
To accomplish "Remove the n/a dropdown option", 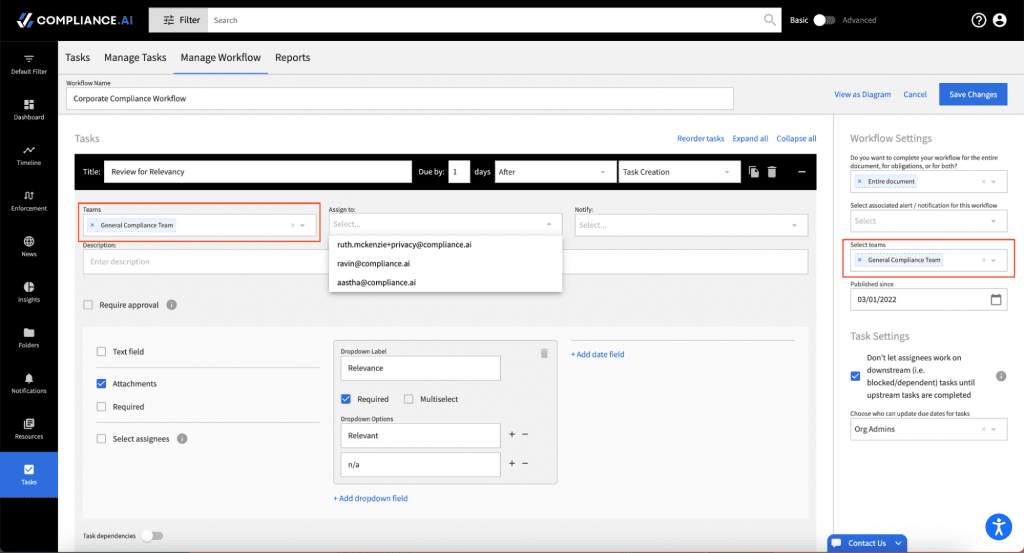I will click(x=525, y=463).
